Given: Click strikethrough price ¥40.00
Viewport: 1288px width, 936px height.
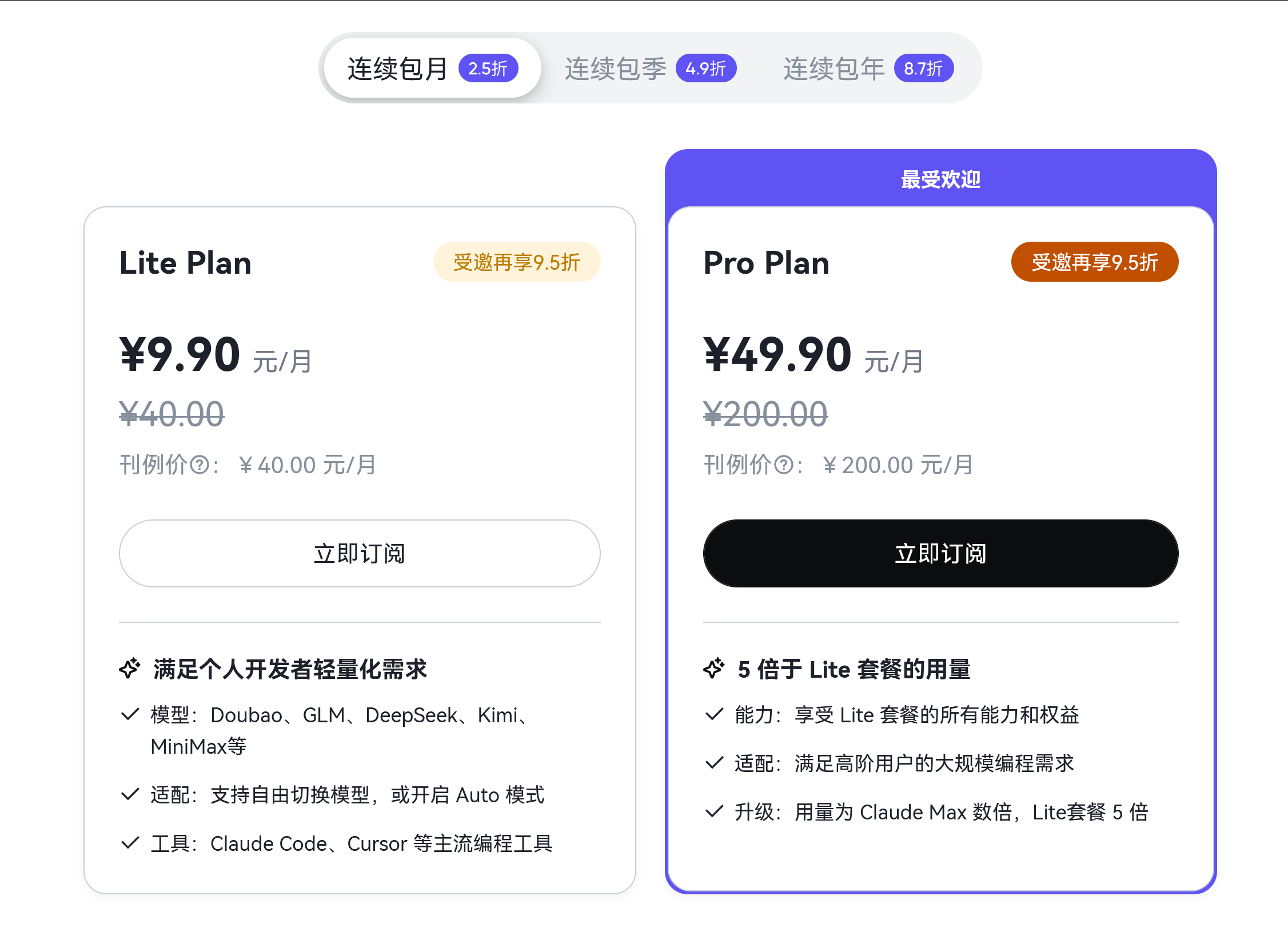Looking at the screenshot, I should tap(172, 414).
